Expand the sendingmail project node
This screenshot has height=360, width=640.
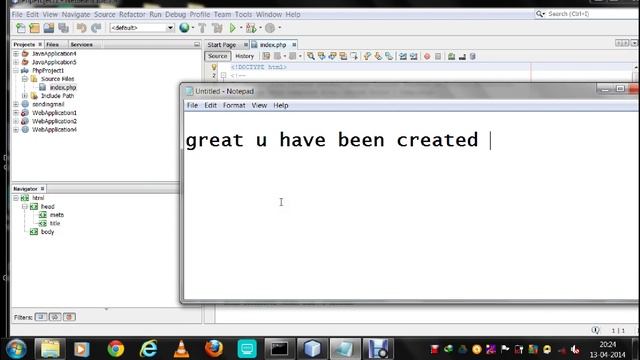[16, 104]
